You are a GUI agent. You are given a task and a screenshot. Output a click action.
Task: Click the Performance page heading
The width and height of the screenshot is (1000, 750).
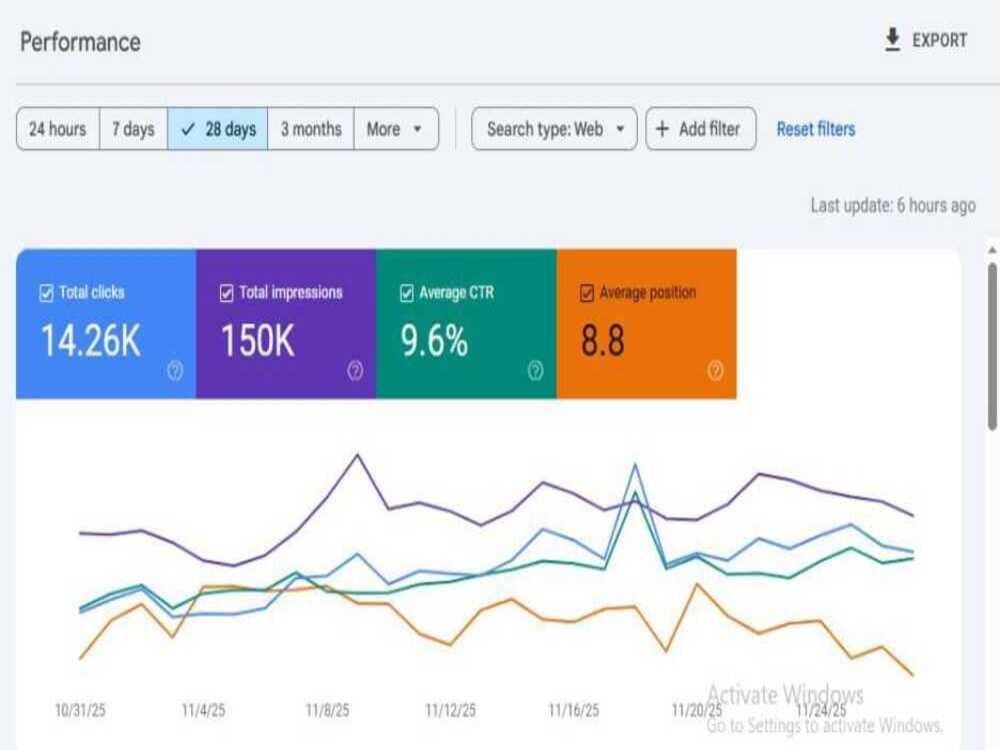[x=80, y=42]
